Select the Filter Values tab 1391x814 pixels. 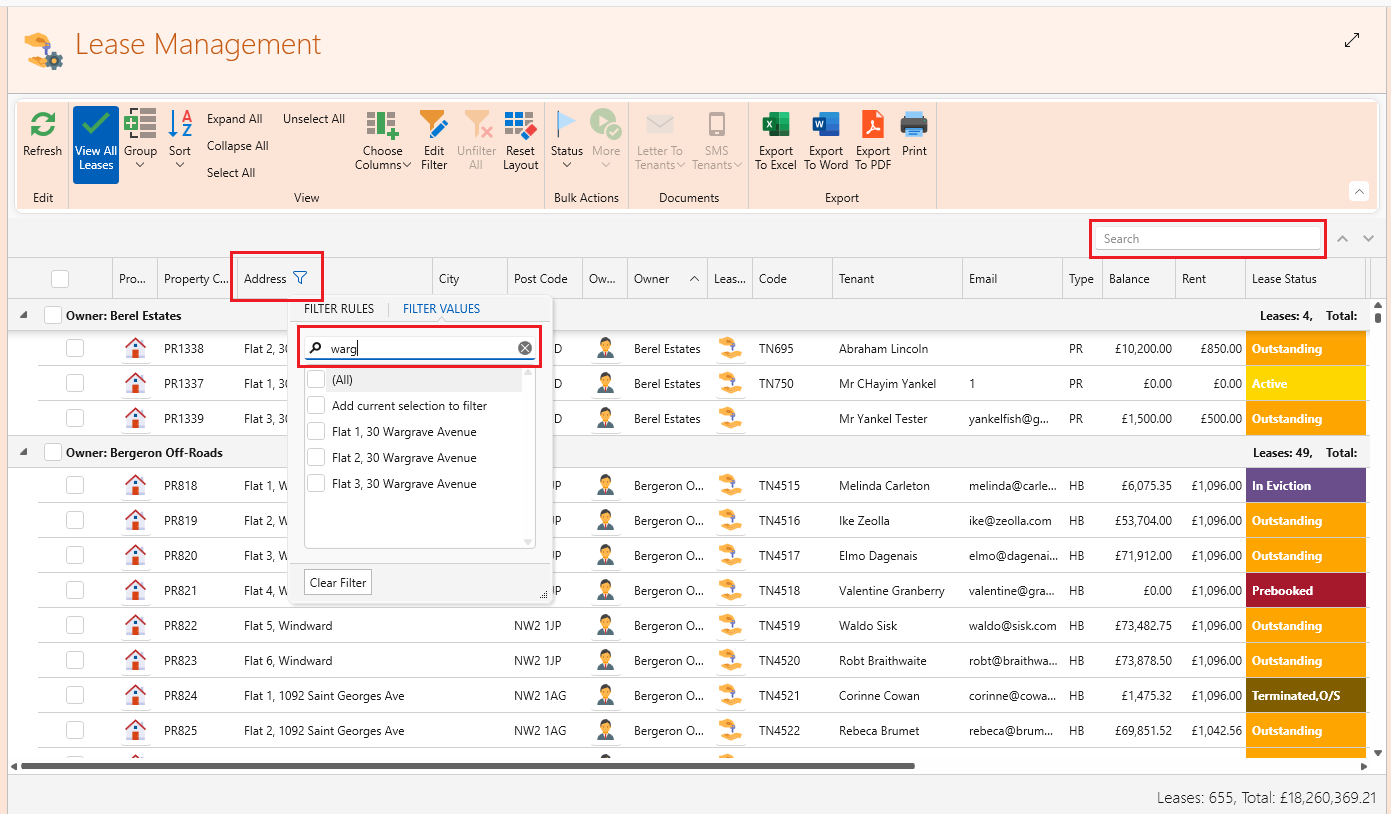pyautogui.click(x=441, y=309)
